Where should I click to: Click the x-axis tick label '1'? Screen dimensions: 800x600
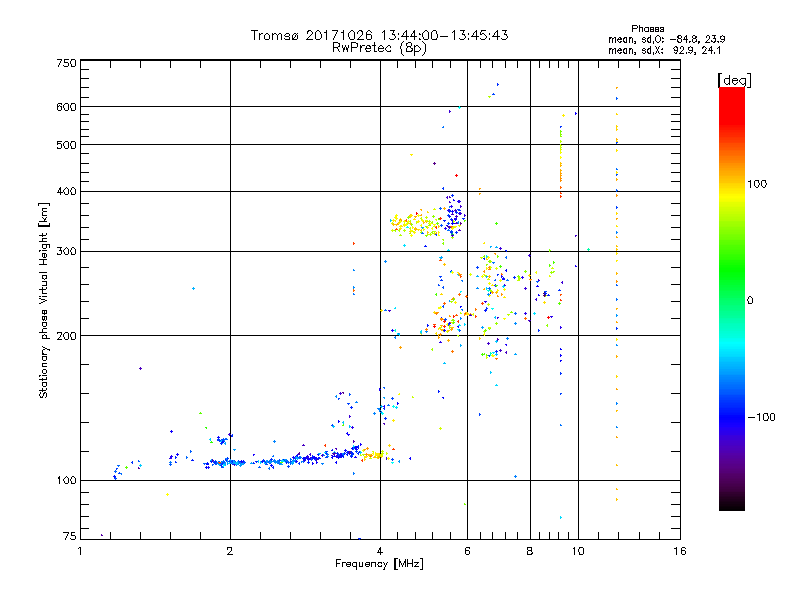coord(80,551)
